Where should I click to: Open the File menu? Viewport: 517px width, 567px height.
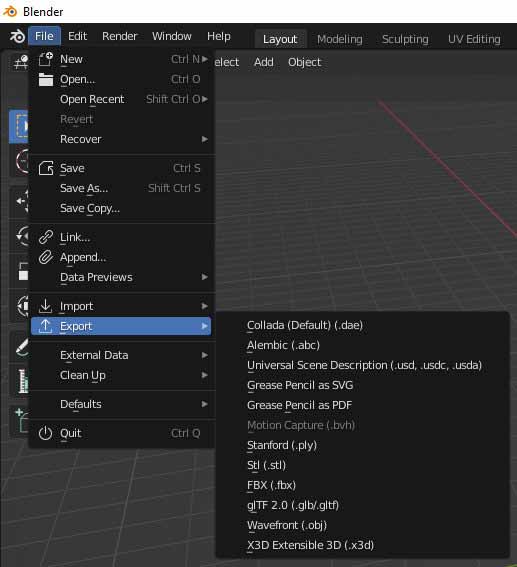pyautogui.click(x=44, y=36)
